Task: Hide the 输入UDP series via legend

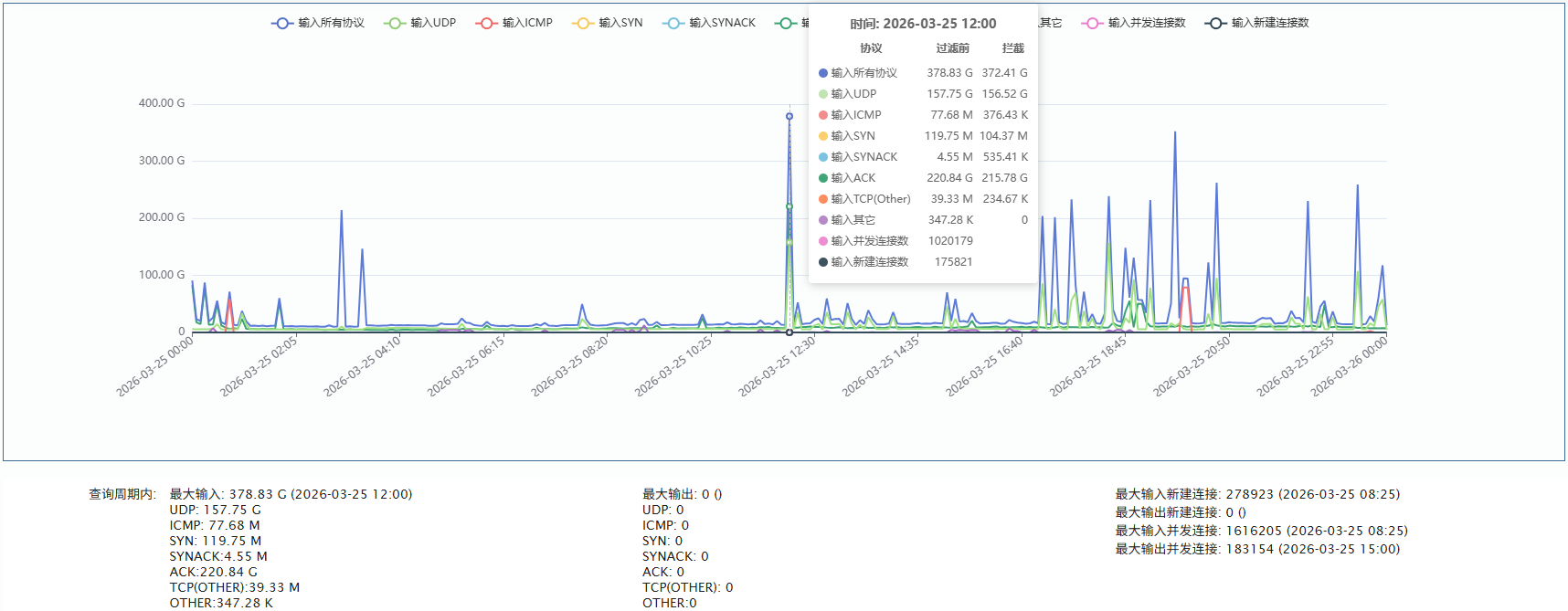Action: tap(419, 23)
